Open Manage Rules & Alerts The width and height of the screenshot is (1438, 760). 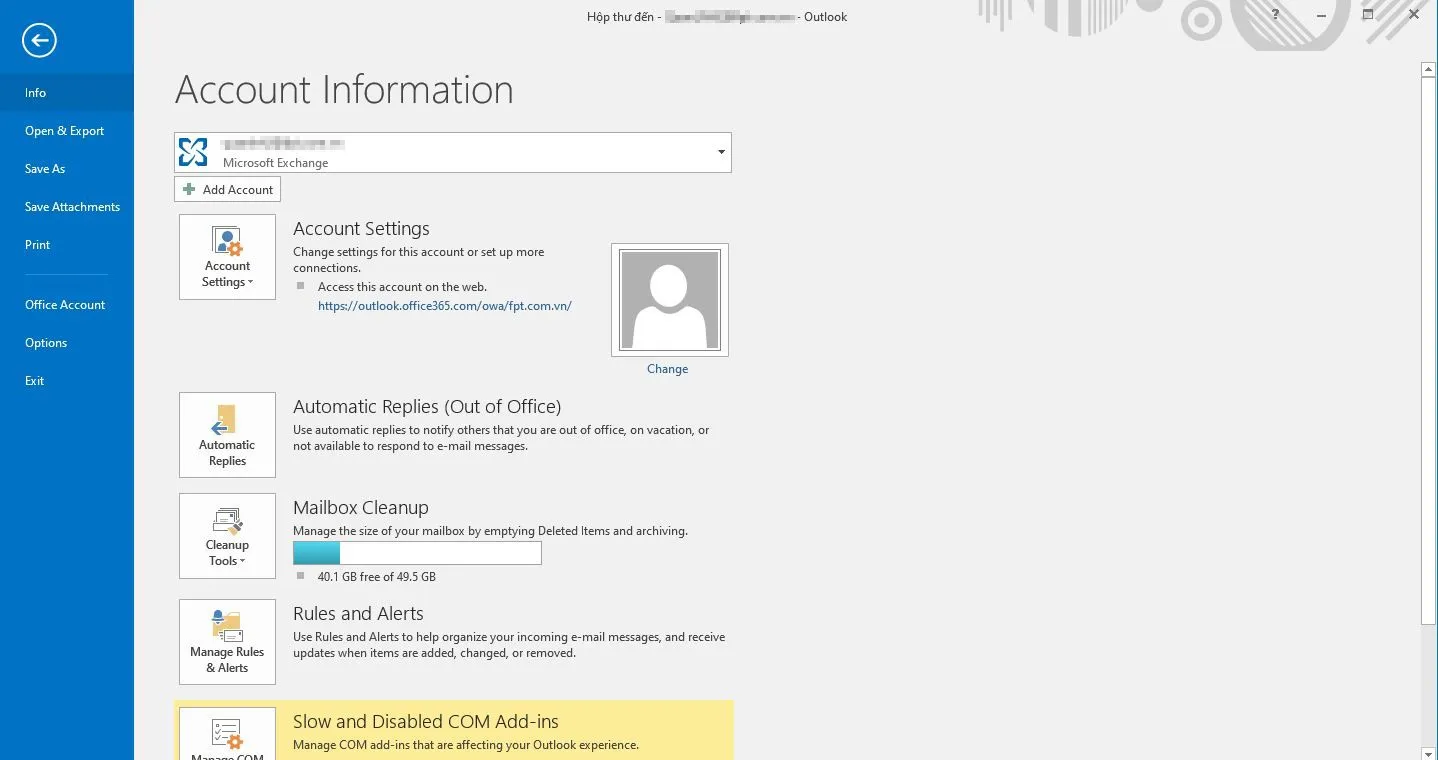tap(227, 642)
